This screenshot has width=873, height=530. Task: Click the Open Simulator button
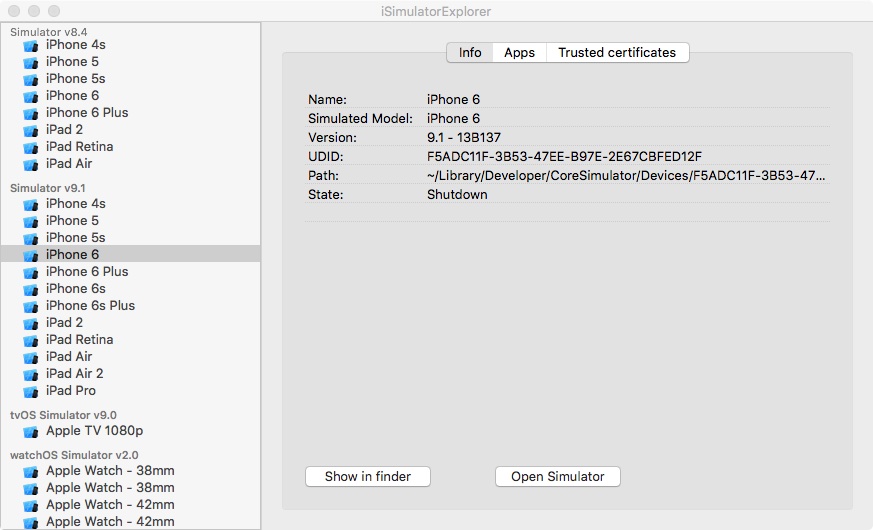pos(557,477)
